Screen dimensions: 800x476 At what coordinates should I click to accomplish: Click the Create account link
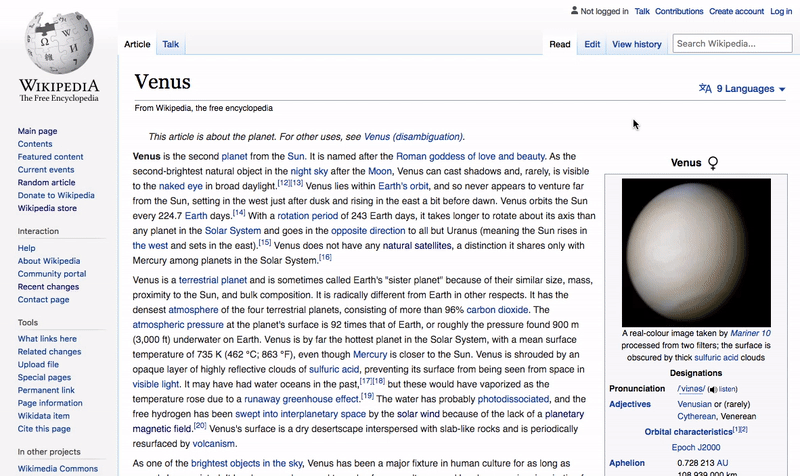pyautogui.click(x=735, y=12)
